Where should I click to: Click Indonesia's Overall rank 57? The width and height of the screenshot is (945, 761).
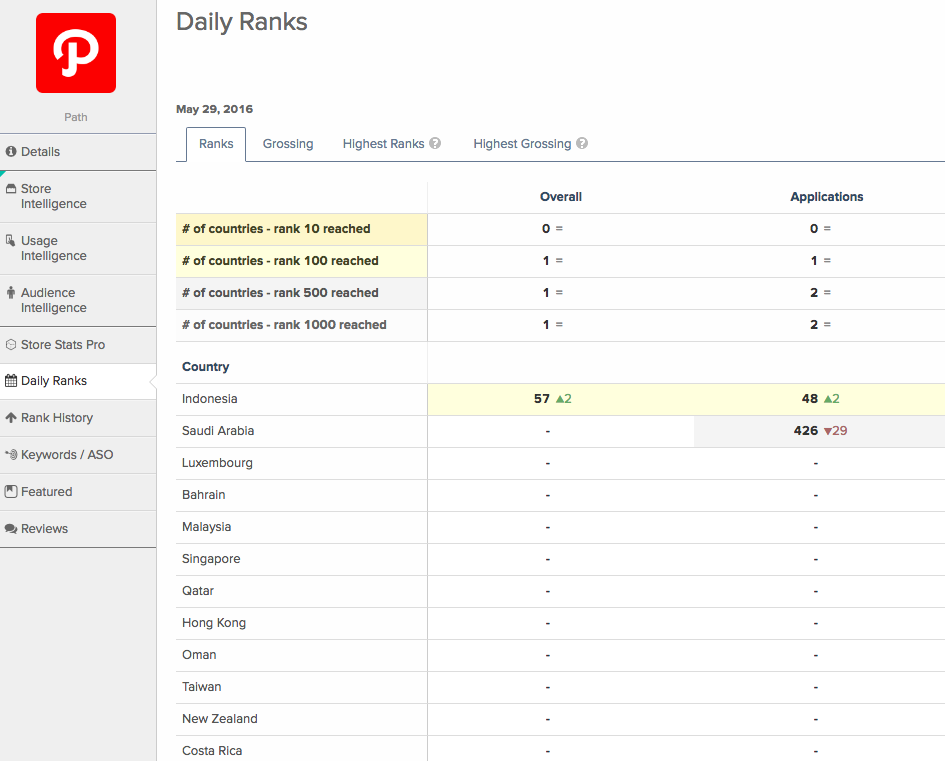(542, 399)
